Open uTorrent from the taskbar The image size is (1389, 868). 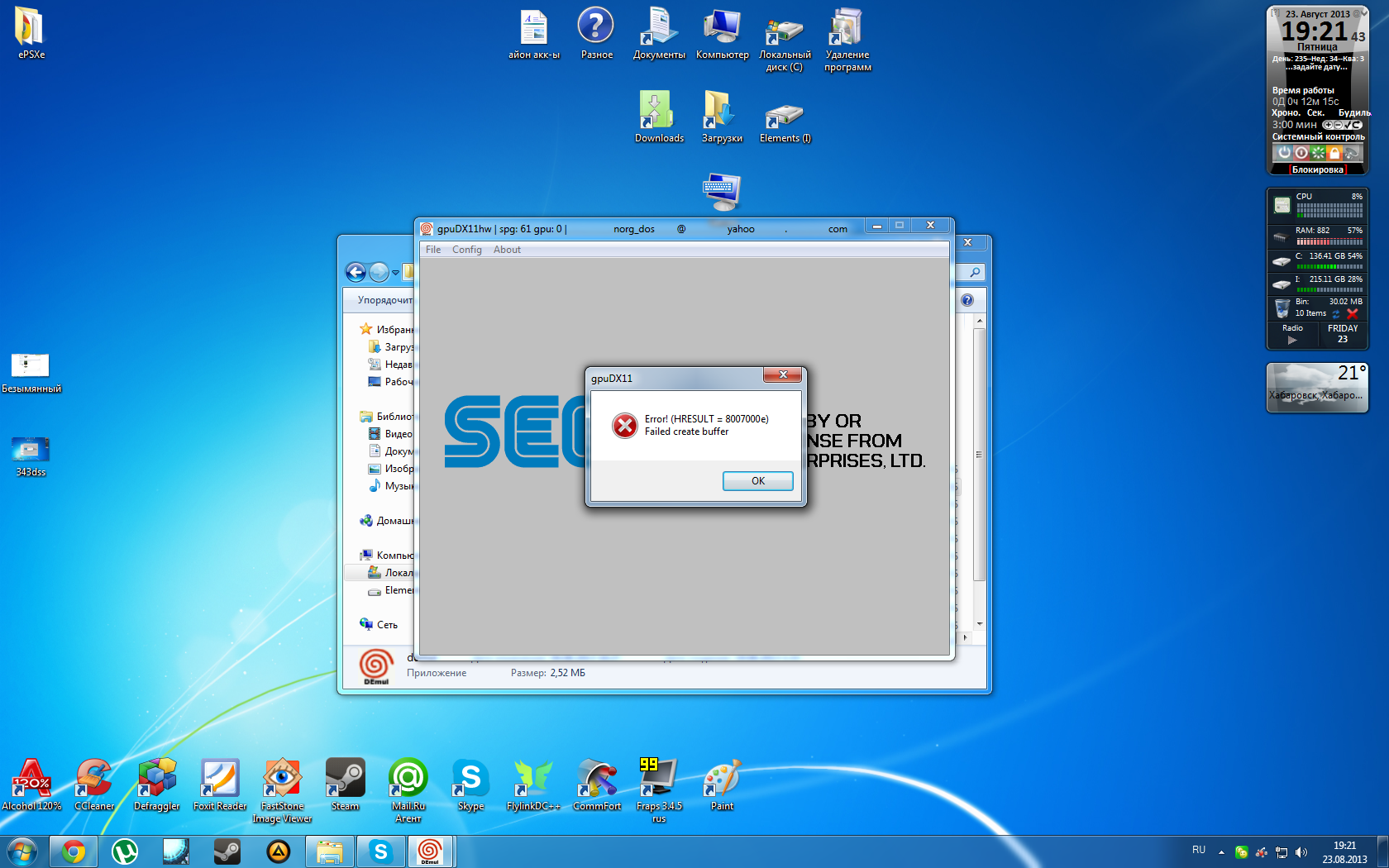pos(125,851)
